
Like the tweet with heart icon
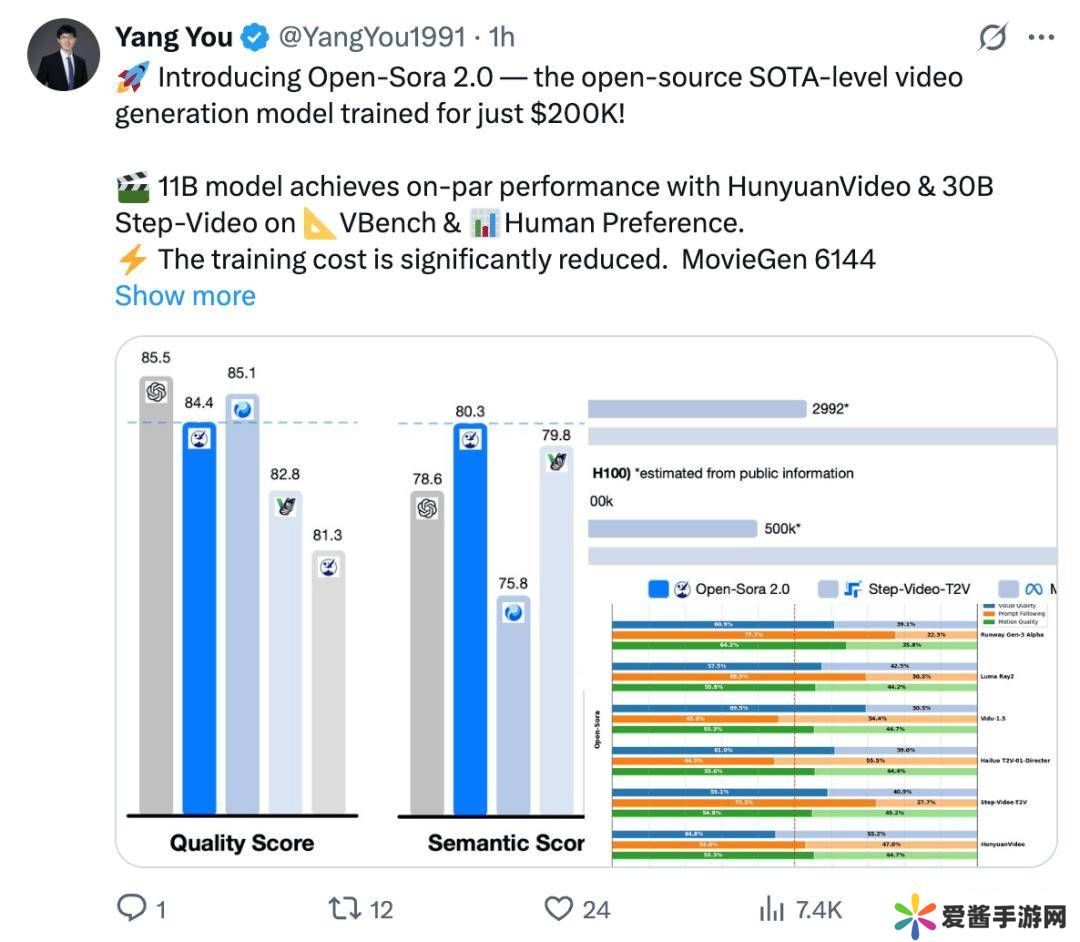[x=558, y=908]
